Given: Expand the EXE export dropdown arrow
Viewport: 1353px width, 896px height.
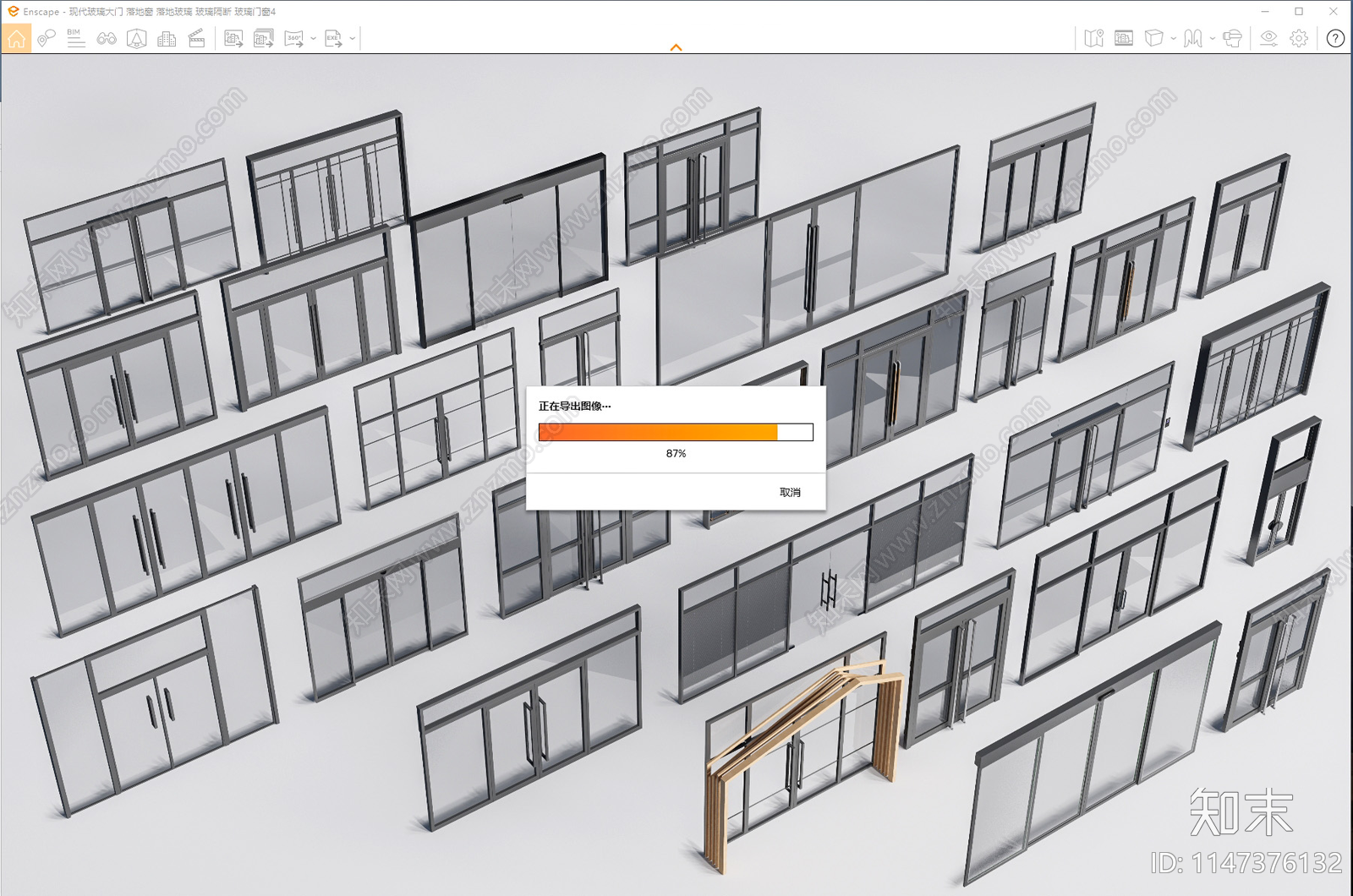Looking at the screenshot, I should (x=353, y=38).
